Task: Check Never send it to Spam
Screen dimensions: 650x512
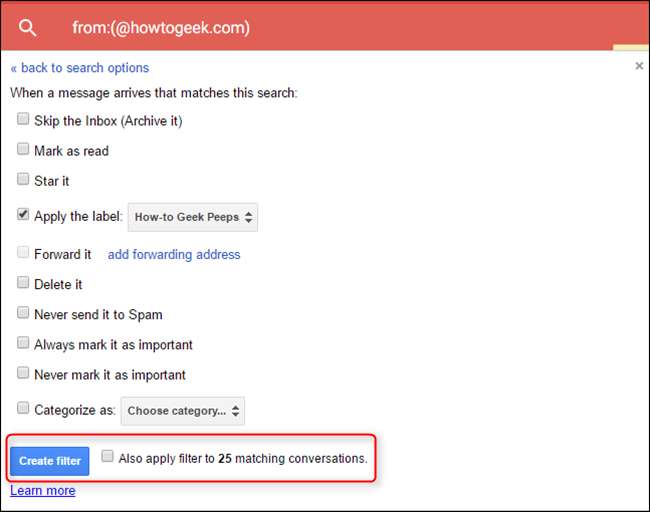Action: tap(23, 313)
